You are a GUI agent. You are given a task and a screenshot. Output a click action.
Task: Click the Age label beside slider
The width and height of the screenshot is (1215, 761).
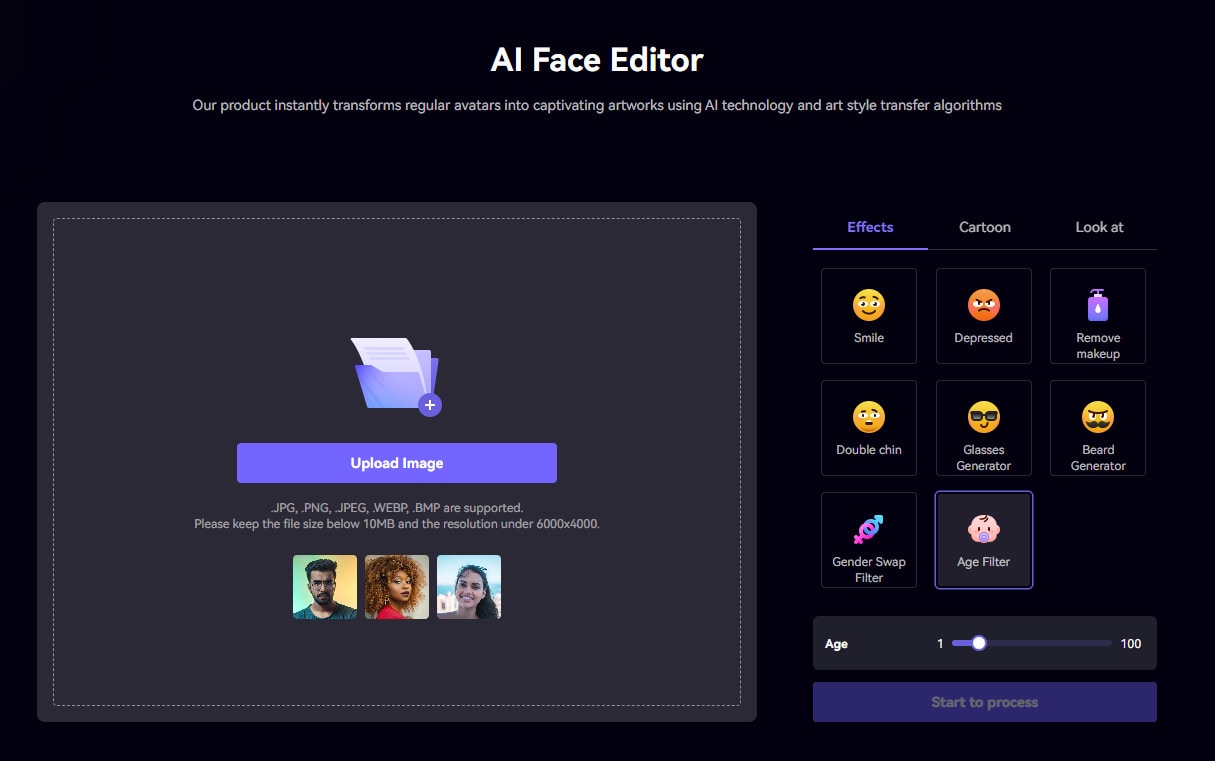pos(837,644)
